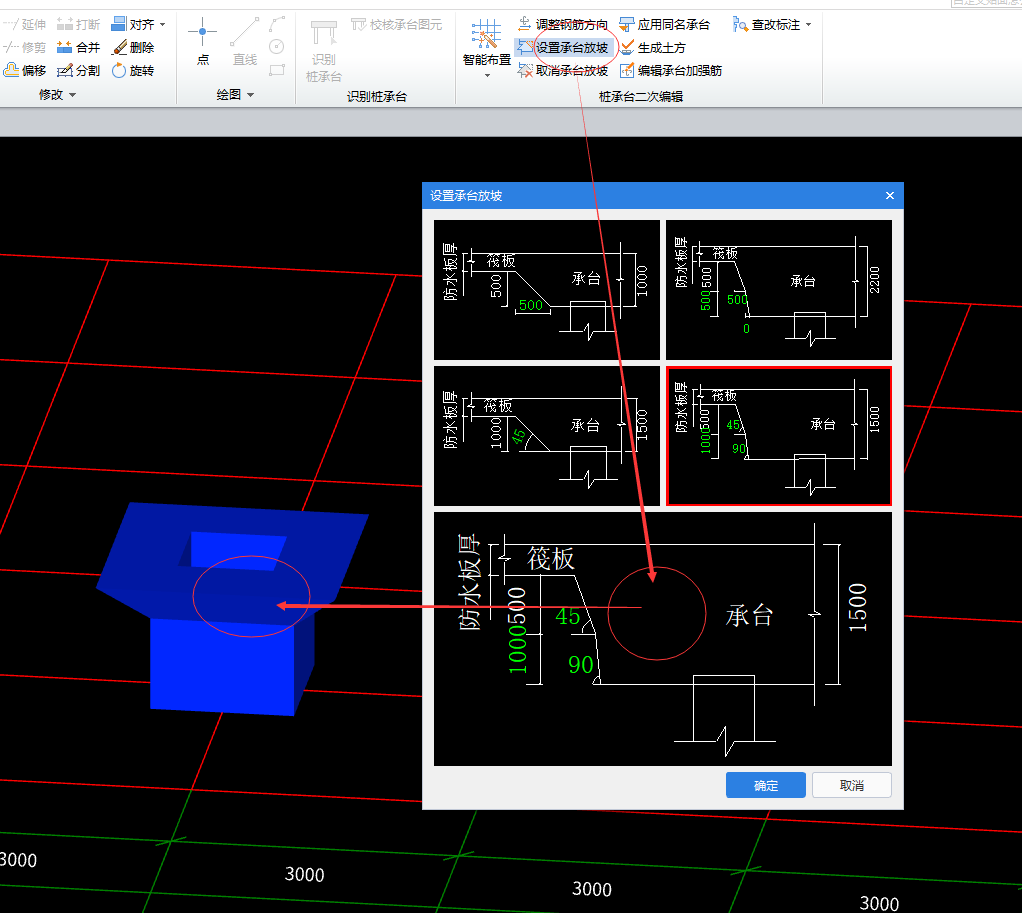The height and width of the screenshot is (913, 1022).
Task: Click the 删除 (delete) tool
Action: 133,48
